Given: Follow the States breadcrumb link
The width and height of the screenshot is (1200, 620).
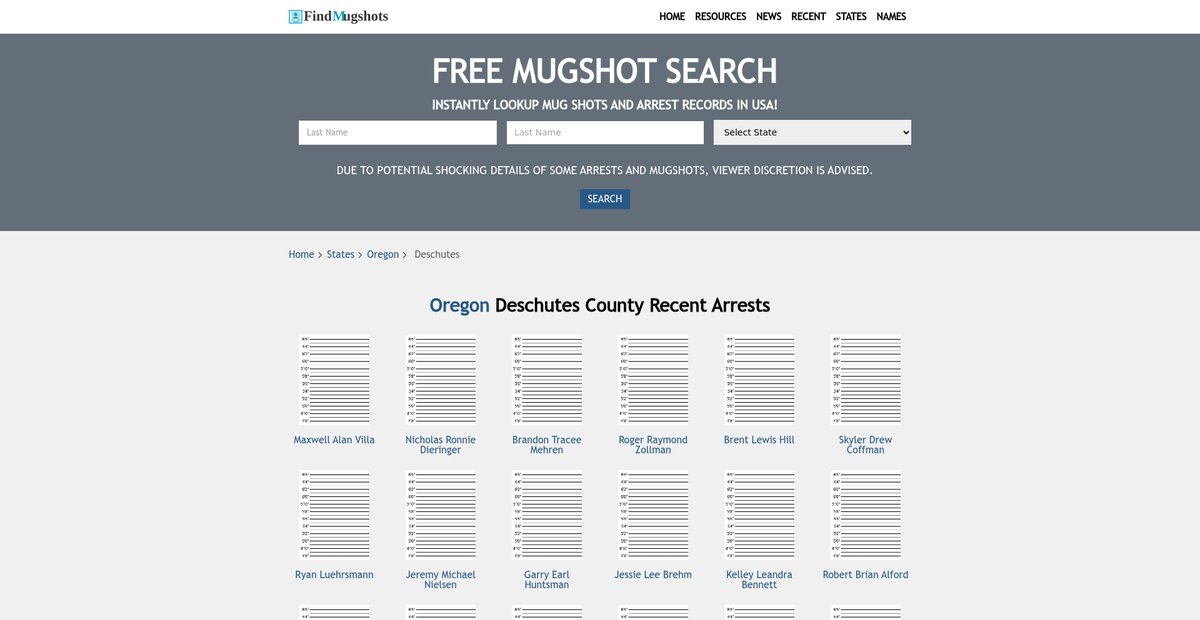Looking at the screenshot, I should click(340, 255).
